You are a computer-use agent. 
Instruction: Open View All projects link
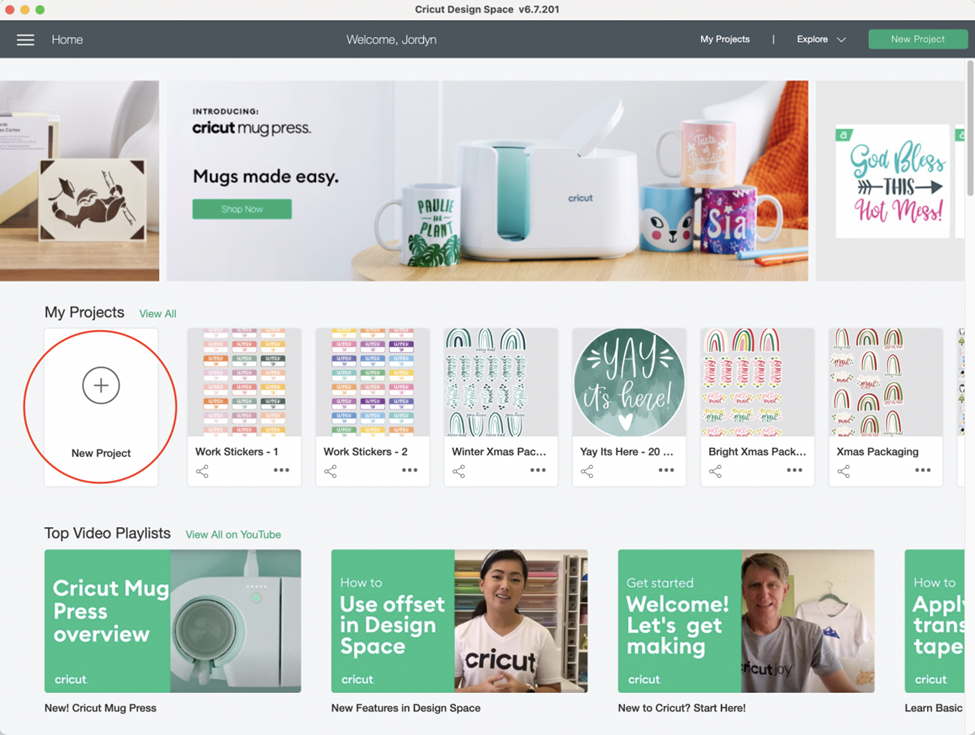[158, 314]
